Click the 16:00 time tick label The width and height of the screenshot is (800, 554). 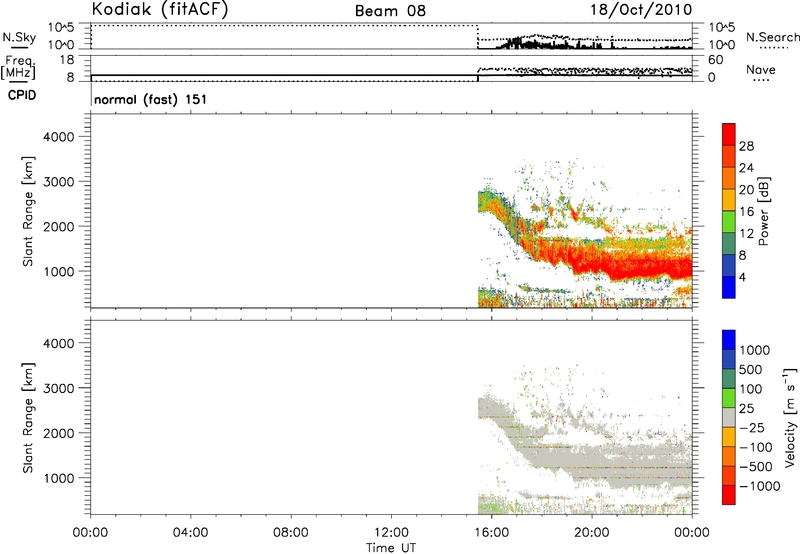click(491, 533)
